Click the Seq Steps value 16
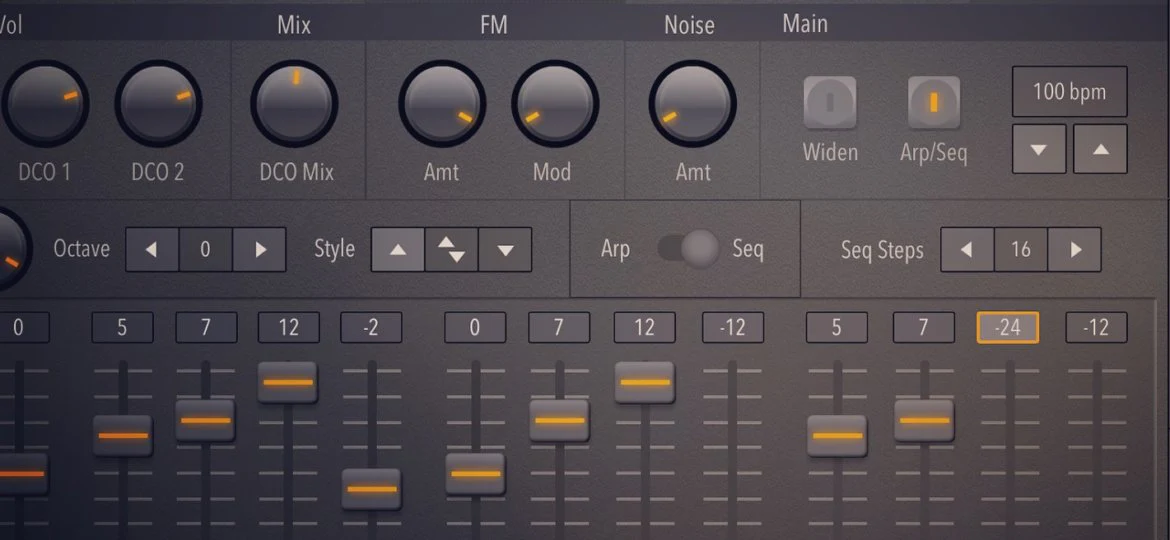This screenshot has height=540, width=1170. click(1021, 249)
